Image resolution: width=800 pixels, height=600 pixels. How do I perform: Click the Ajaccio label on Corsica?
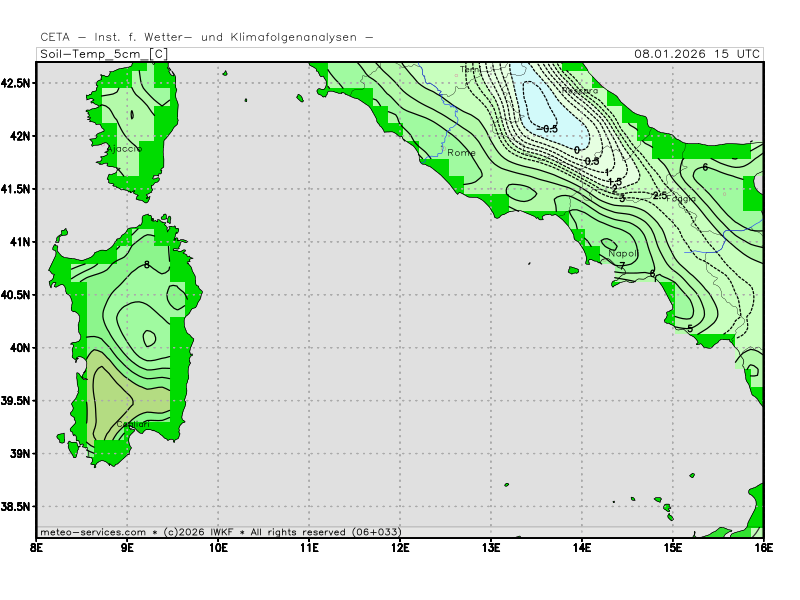click(124, 148)
